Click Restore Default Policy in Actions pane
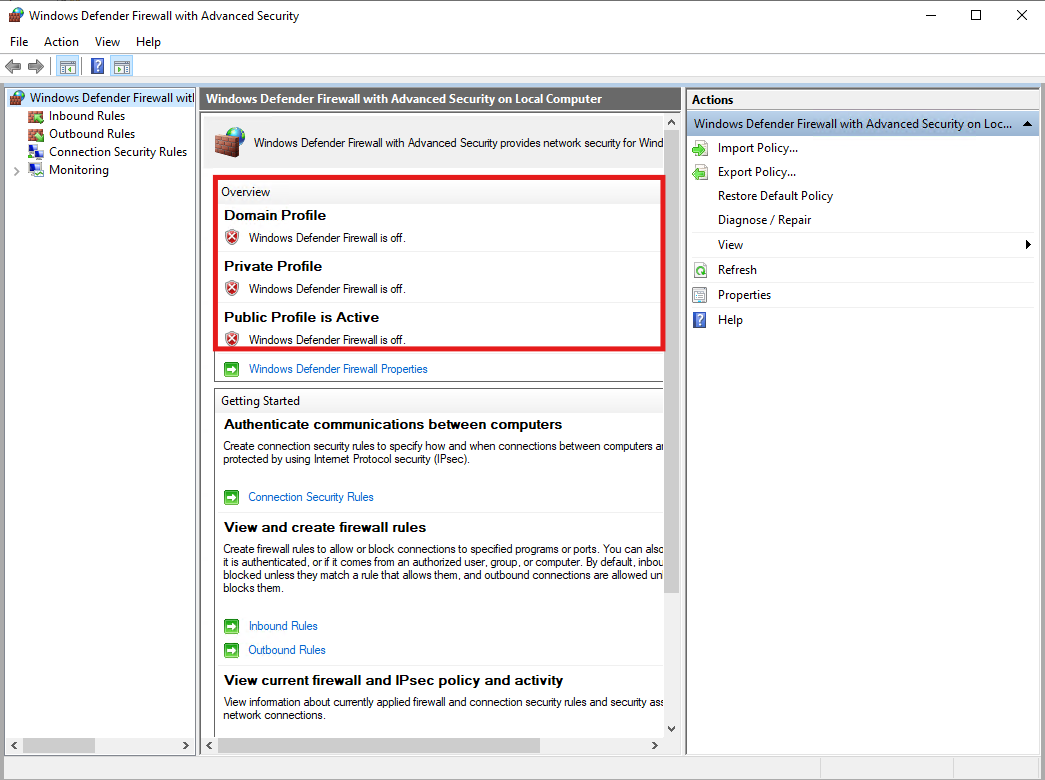 (775, 196)
